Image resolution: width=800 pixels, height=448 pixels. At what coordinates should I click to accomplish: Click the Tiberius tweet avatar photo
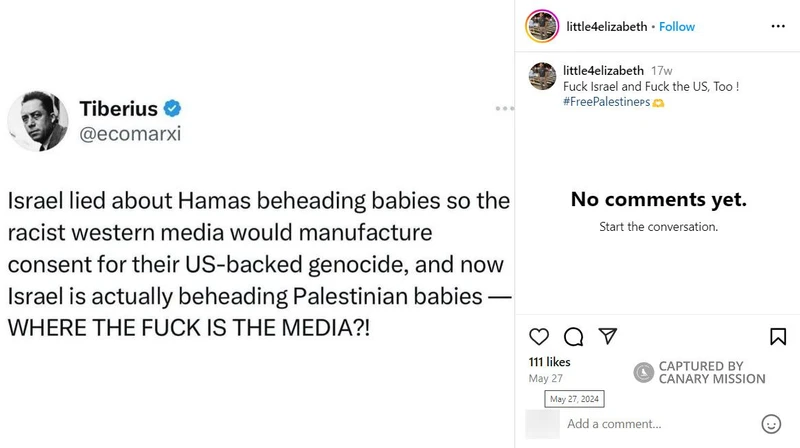tap(38, 120)
